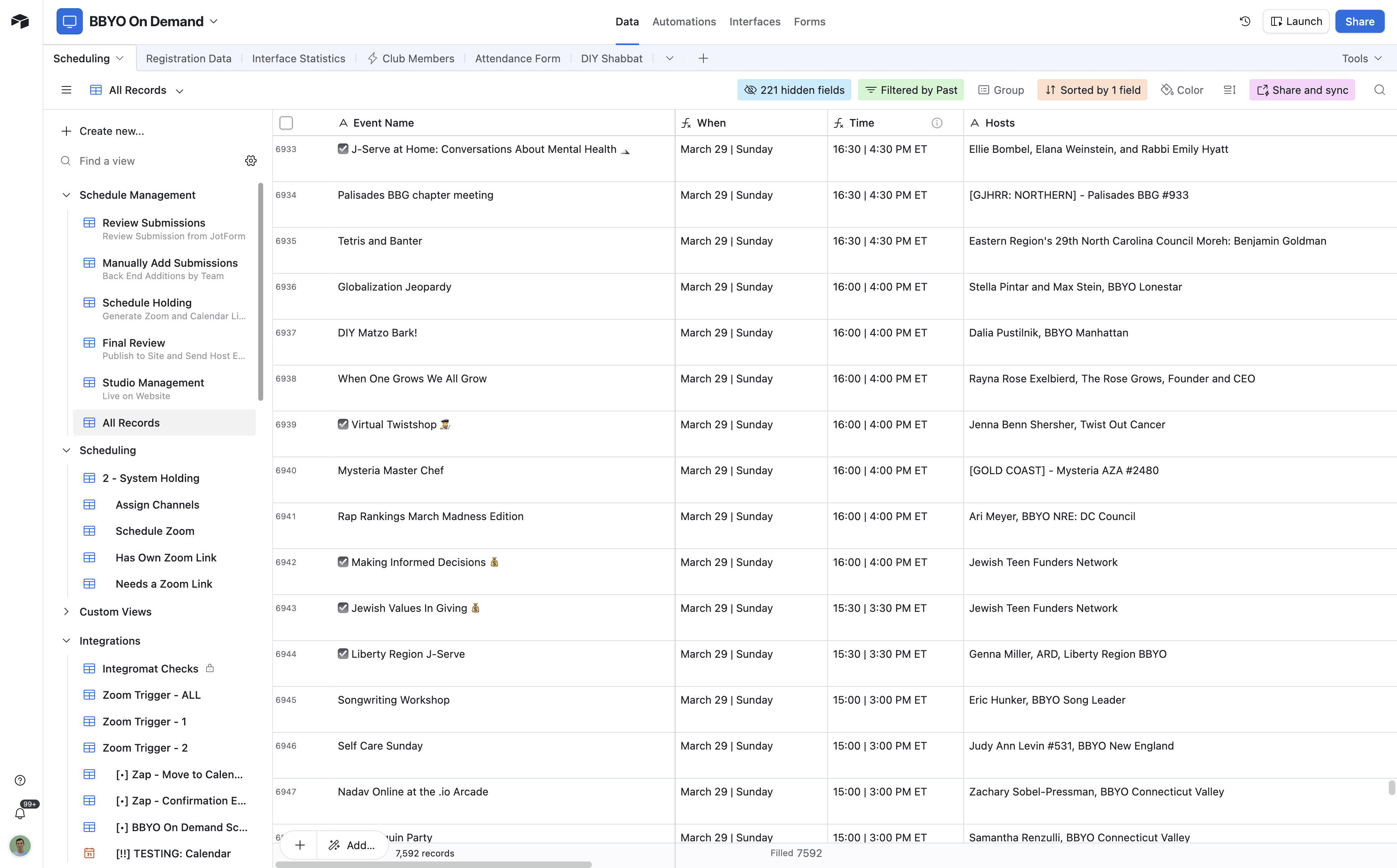
Task: Open the Filtered by Past filter
Action: click(x=911, y=90)
